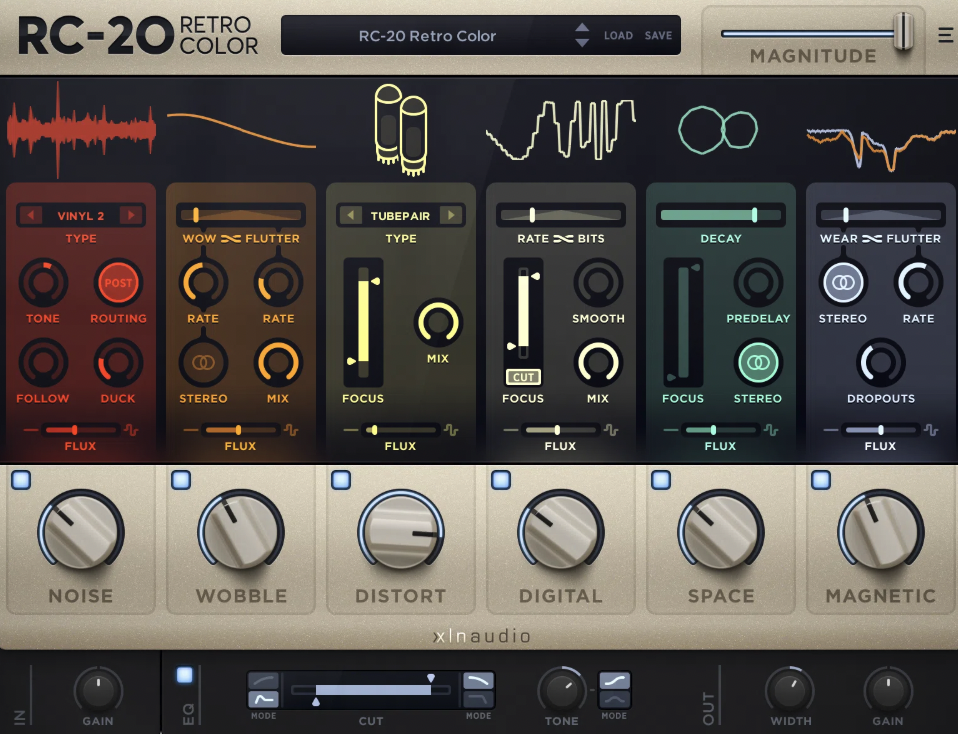
Task: Click the large DISTORT knob
Action: pyautogui.click(x=401, y=532)
